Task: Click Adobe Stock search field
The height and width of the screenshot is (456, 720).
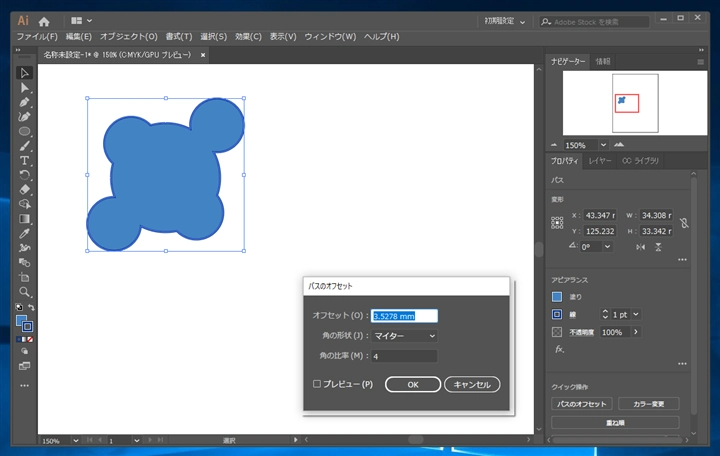Action: [594, 22]
